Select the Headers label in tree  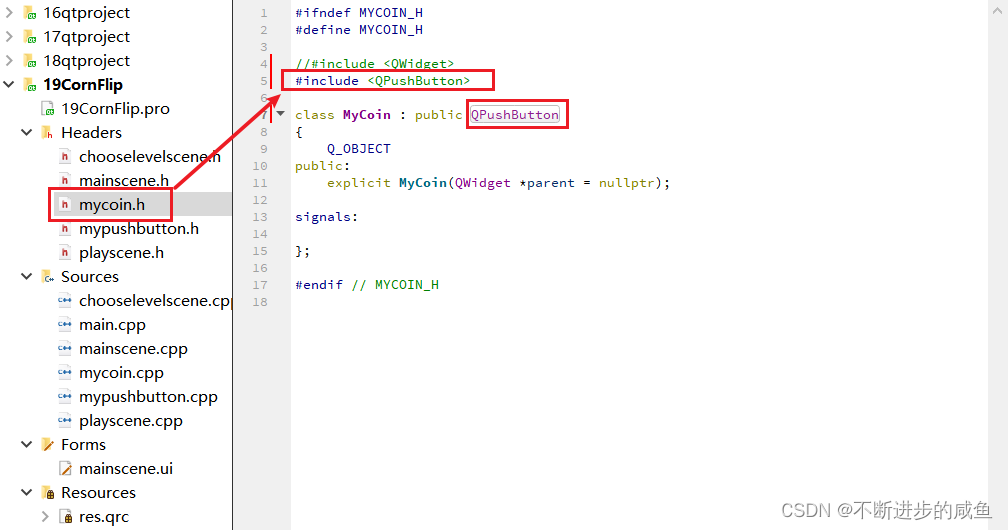coord(91,132)
